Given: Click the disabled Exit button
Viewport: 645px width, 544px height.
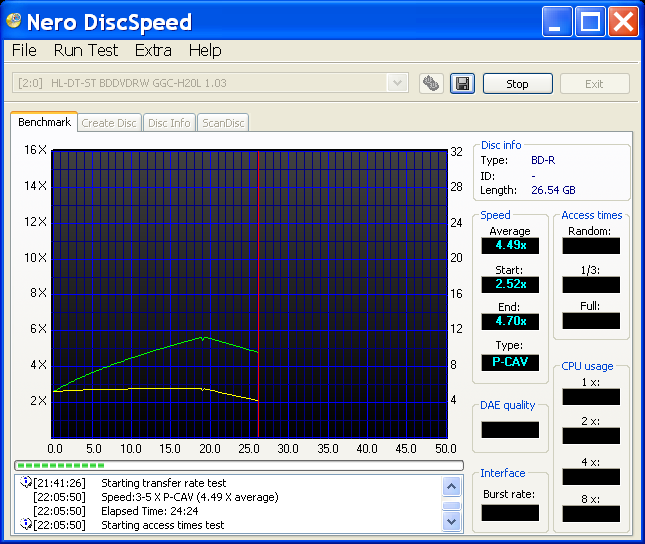Looking at the screenshot, I should 594,84.
